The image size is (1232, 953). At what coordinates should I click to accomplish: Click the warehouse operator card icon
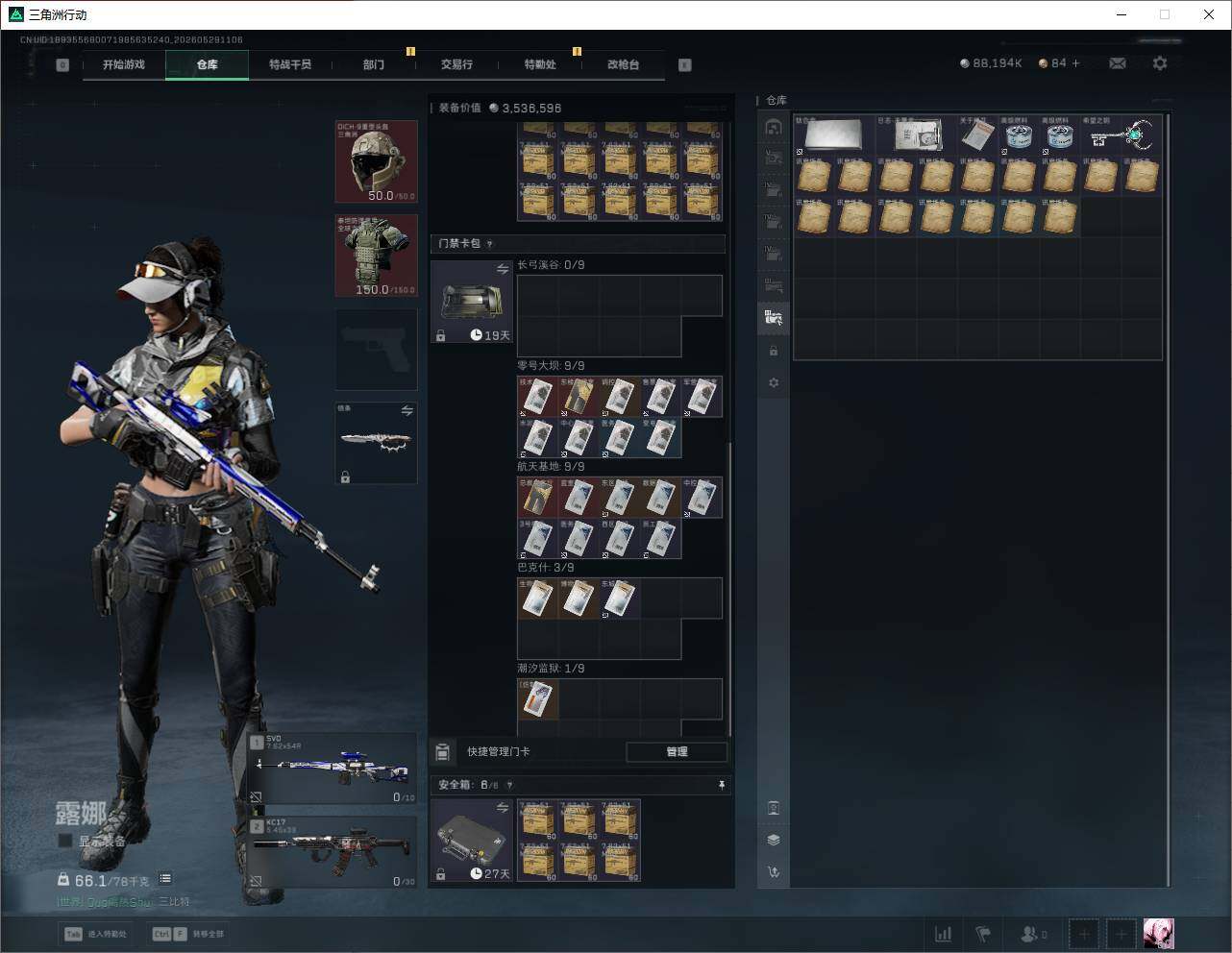[x=773, y=807]
